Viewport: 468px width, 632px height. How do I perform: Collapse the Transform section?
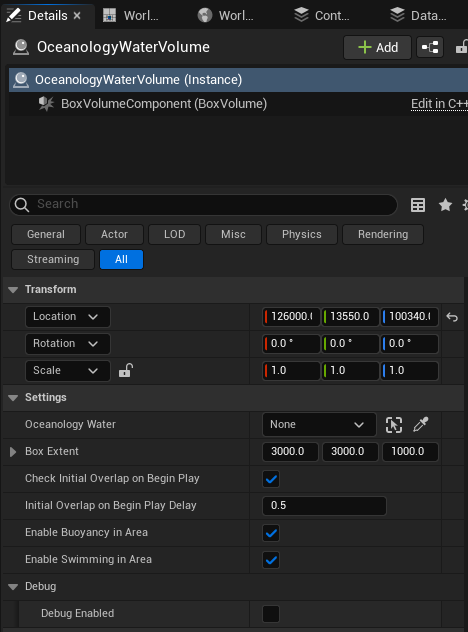[x=13, y=290]
